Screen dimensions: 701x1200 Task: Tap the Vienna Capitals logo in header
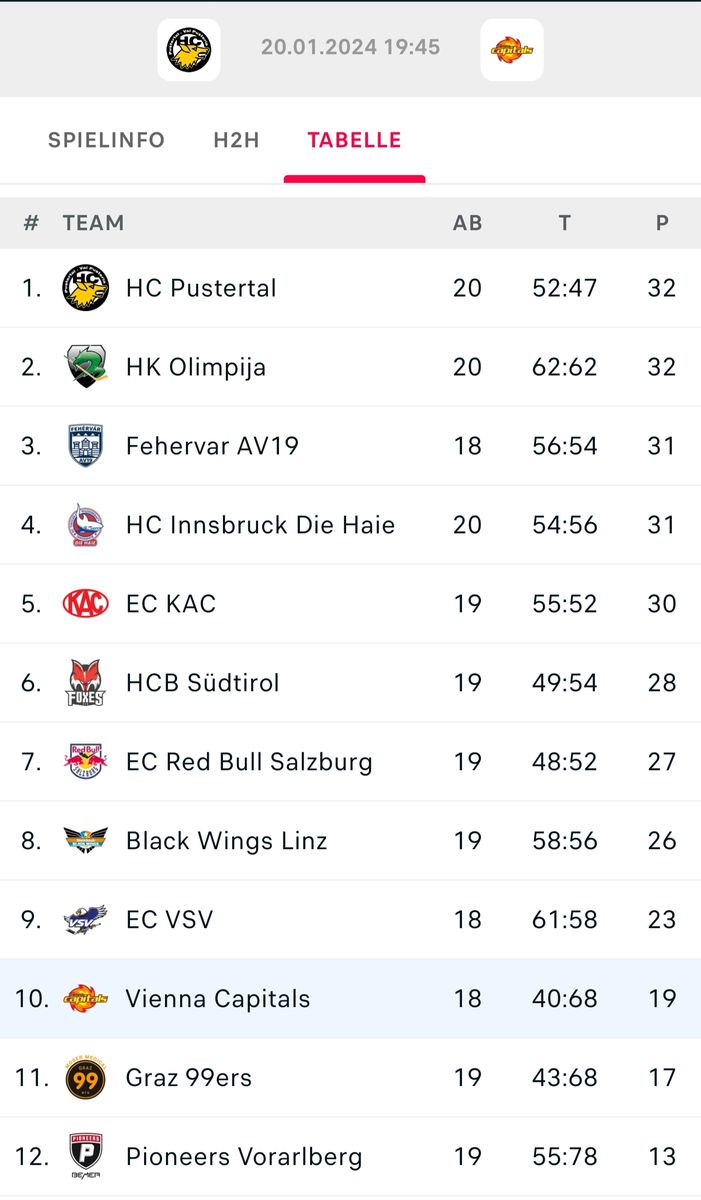tap(512, 49)
